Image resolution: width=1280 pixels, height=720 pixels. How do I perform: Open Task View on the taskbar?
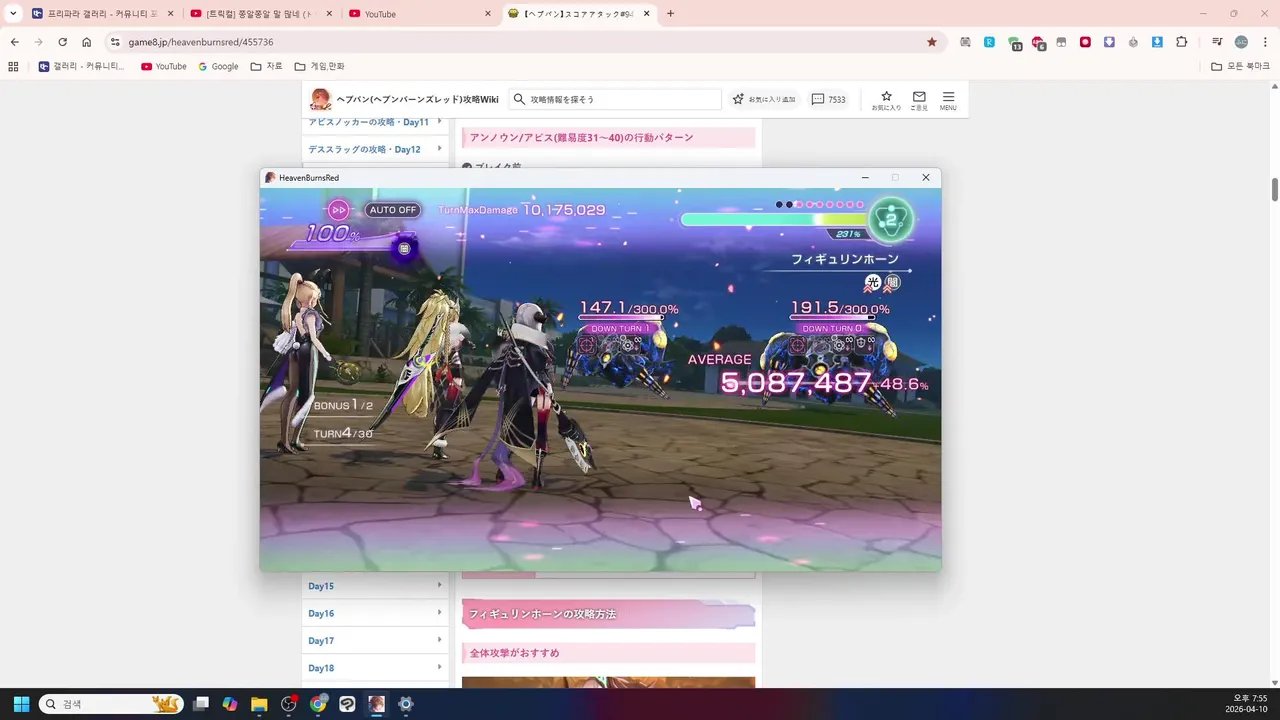click(201, 704)
